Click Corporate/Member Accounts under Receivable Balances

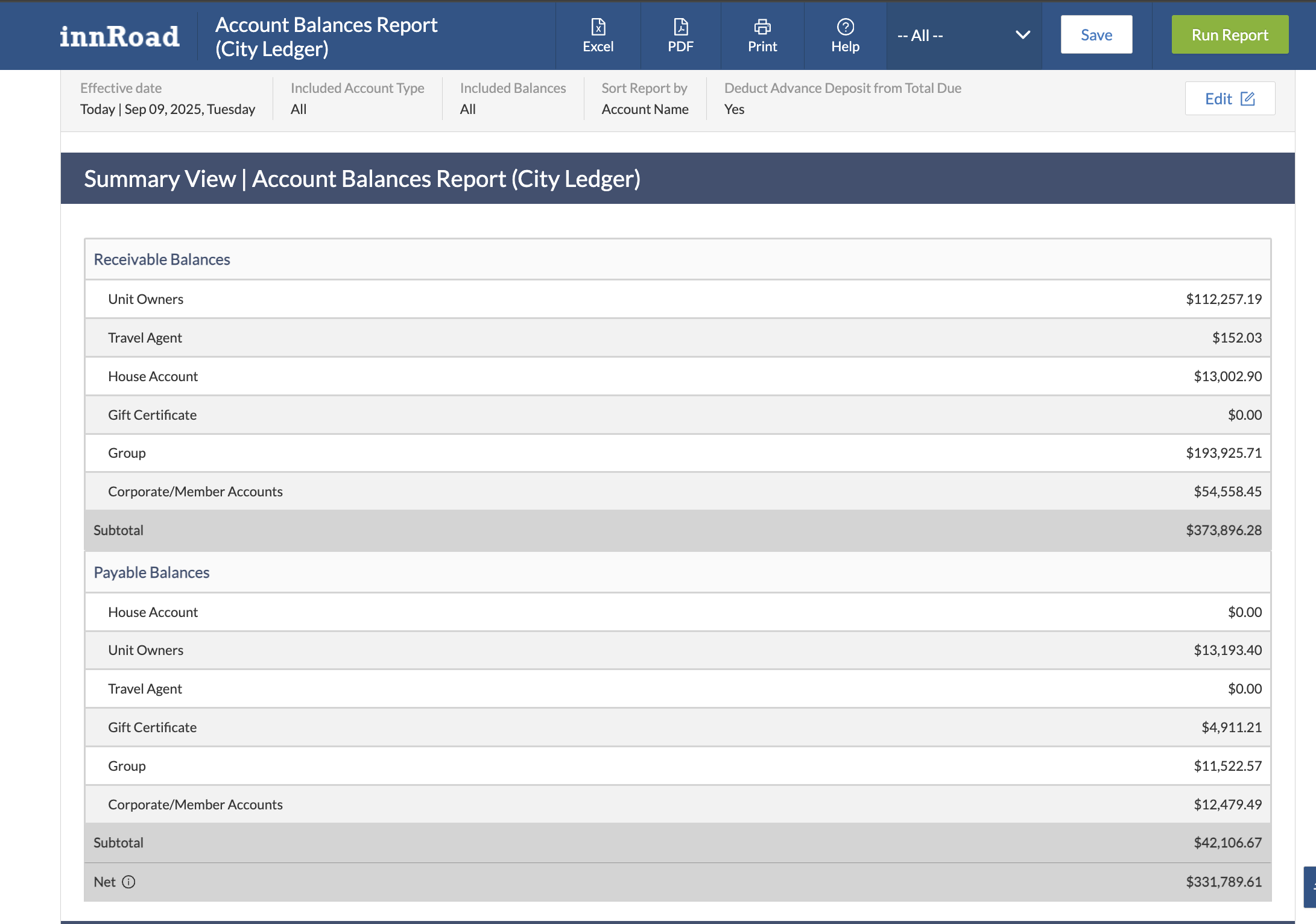tap(195, 492)
